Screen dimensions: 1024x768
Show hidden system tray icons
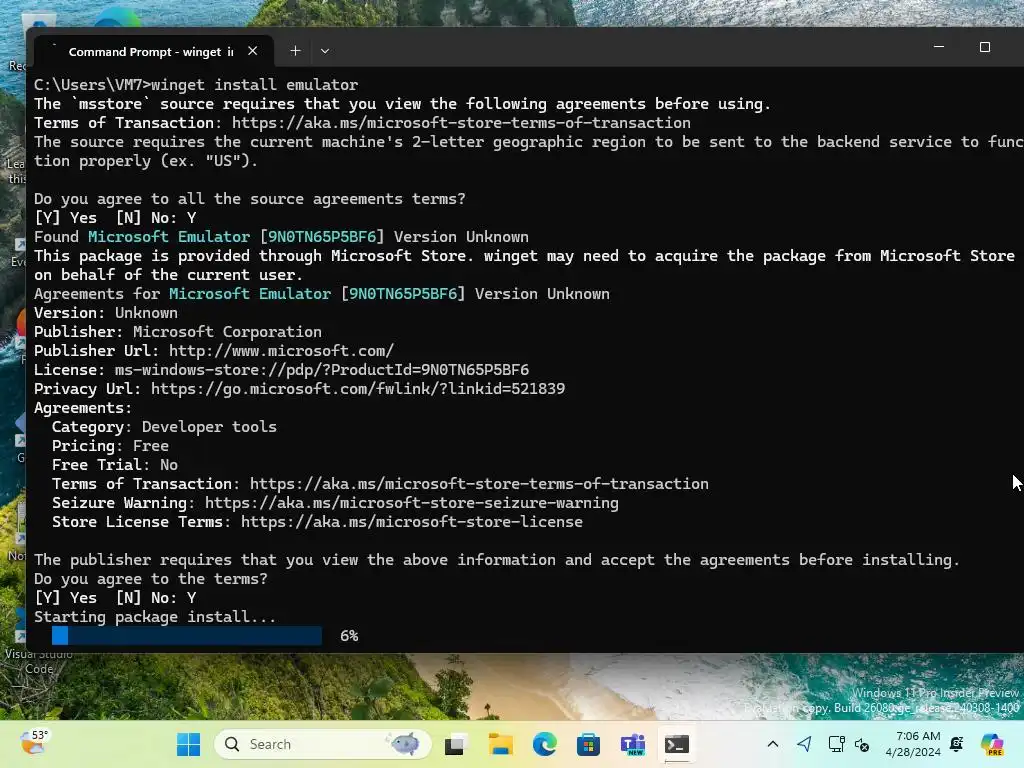pos(773,744)
